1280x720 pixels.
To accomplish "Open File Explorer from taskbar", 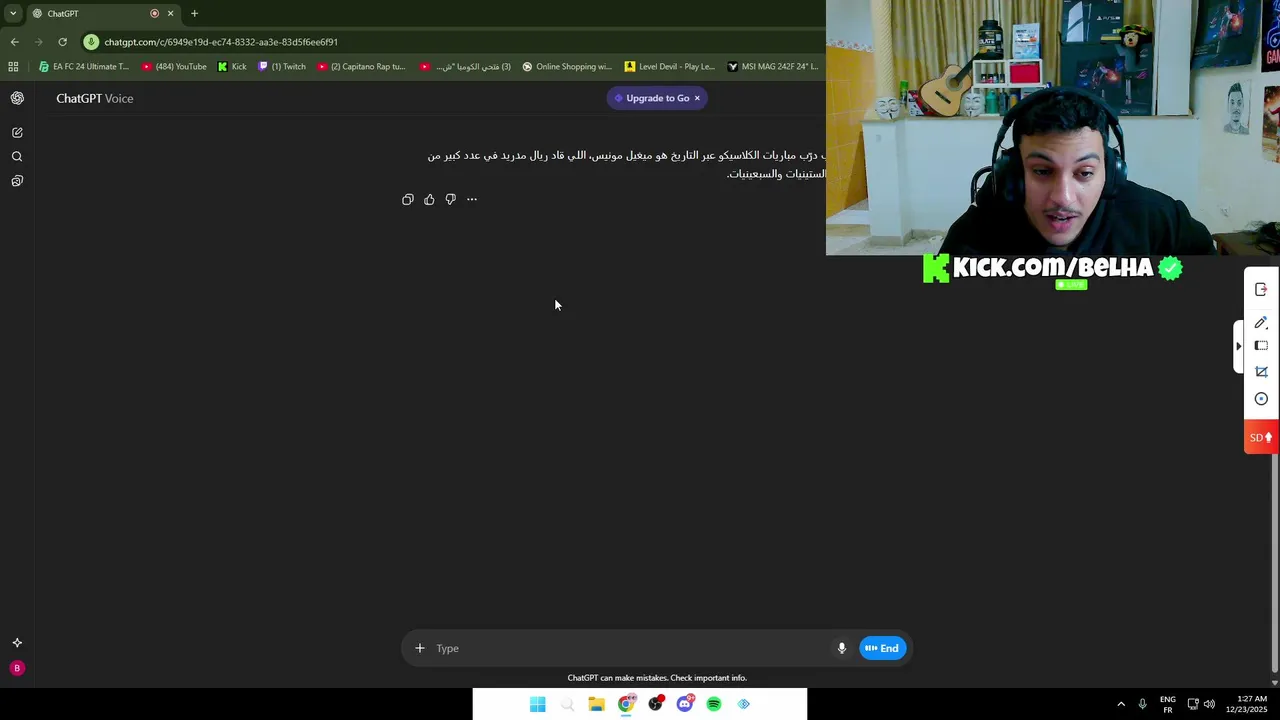I will [x=596, y=704].
